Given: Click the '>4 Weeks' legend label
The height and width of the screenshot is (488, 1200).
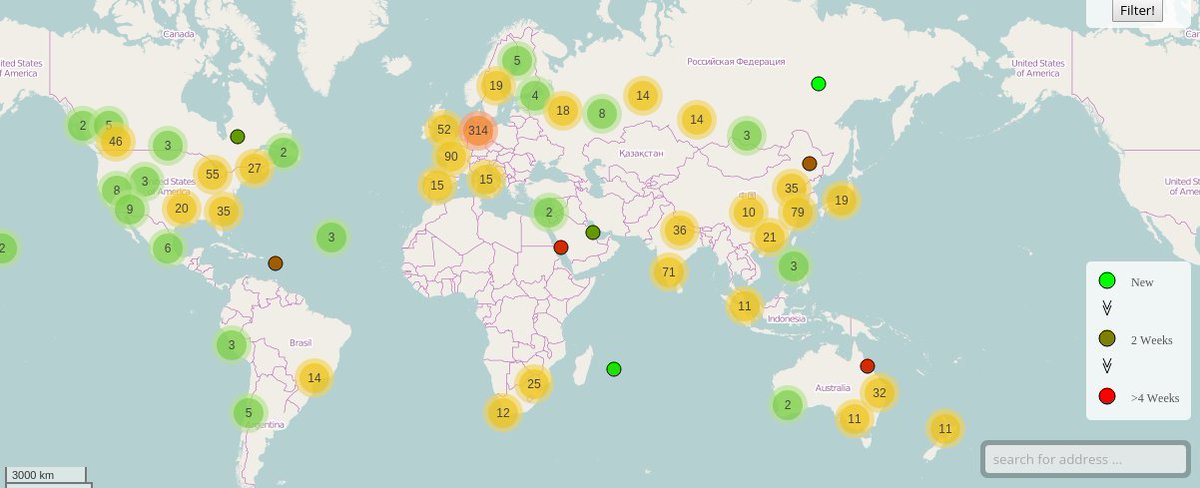Looking at the screenshot, I should 1155,398.
